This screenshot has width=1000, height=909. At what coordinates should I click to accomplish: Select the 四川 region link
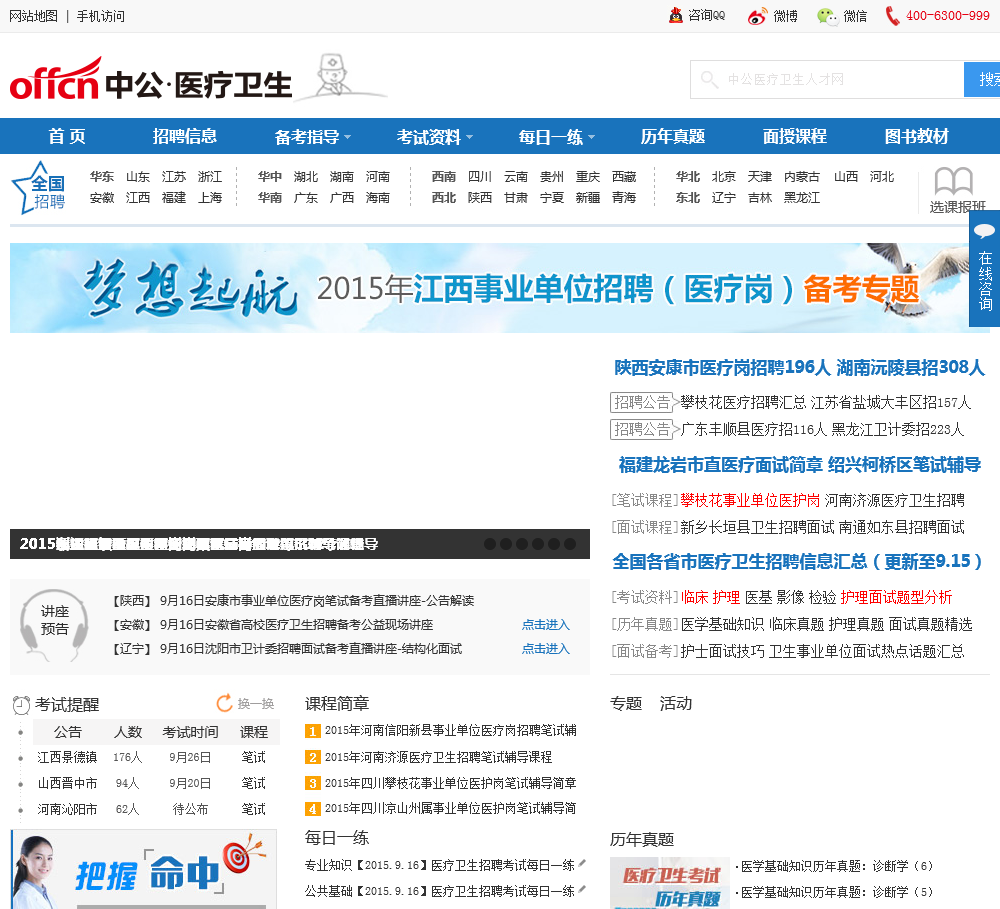(x=480, y=177)
